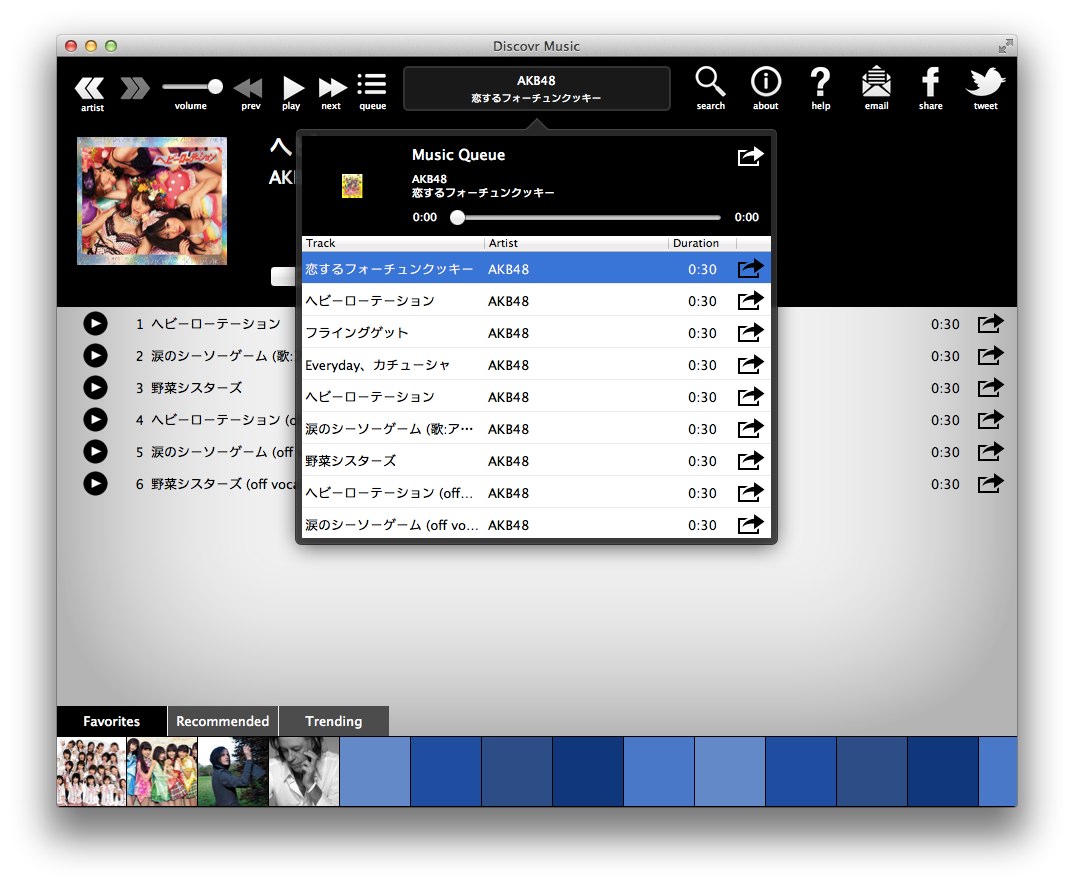Image resolution: width=1074 pixels, height=886 pixels.
Task: Open fourth favorite black-and-white portrait thumbnail
Action: click(x=304, y=772)
